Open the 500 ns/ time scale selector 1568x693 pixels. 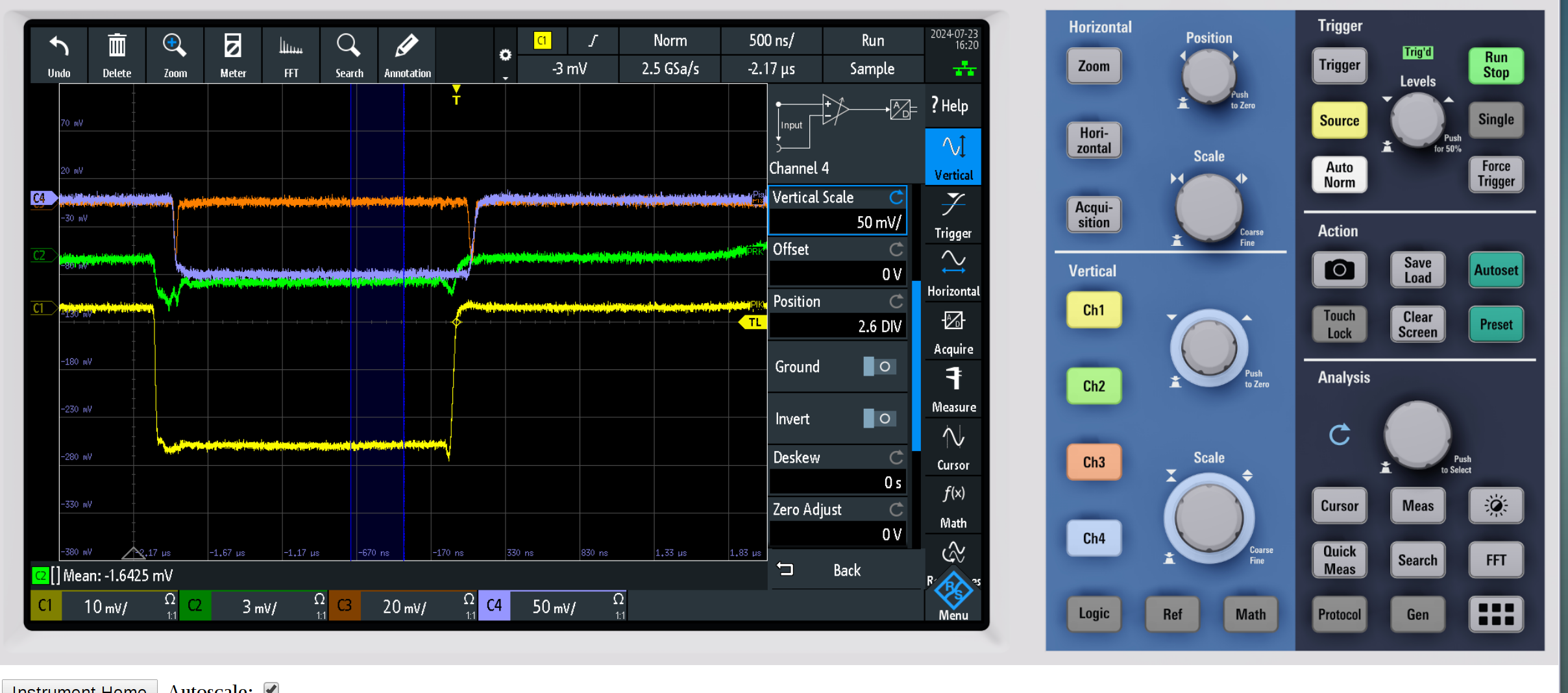(x=771, y=40)
